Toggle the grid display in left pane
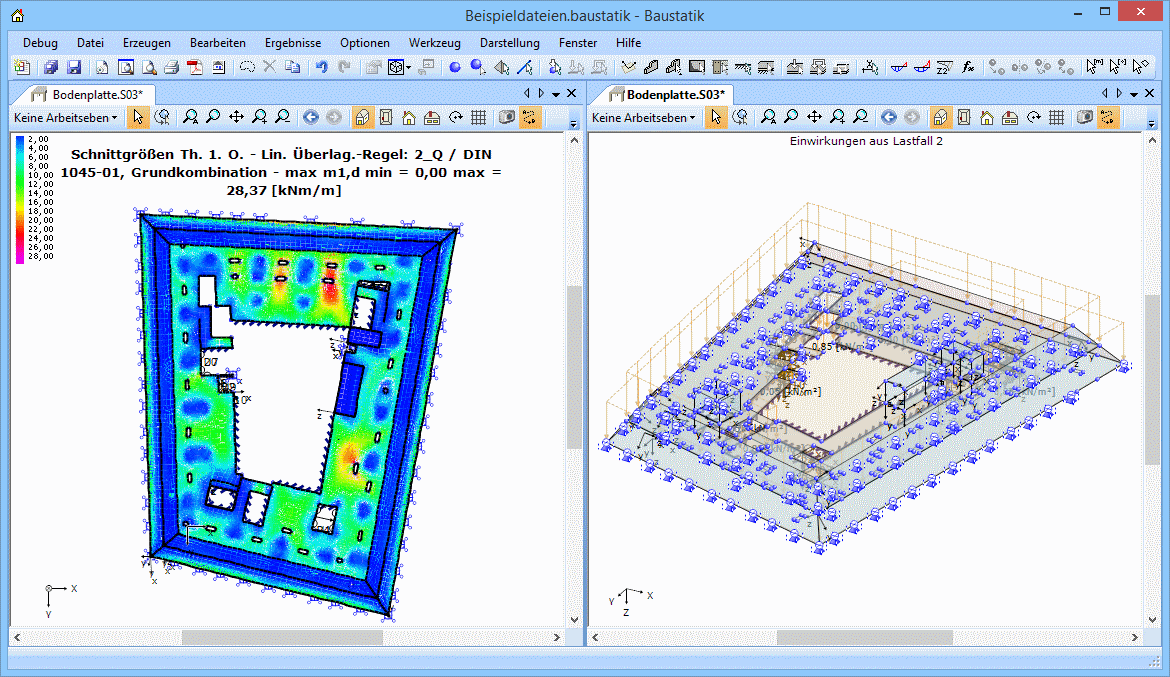This screenshot has width=1170, height=677. pos(478,117)
